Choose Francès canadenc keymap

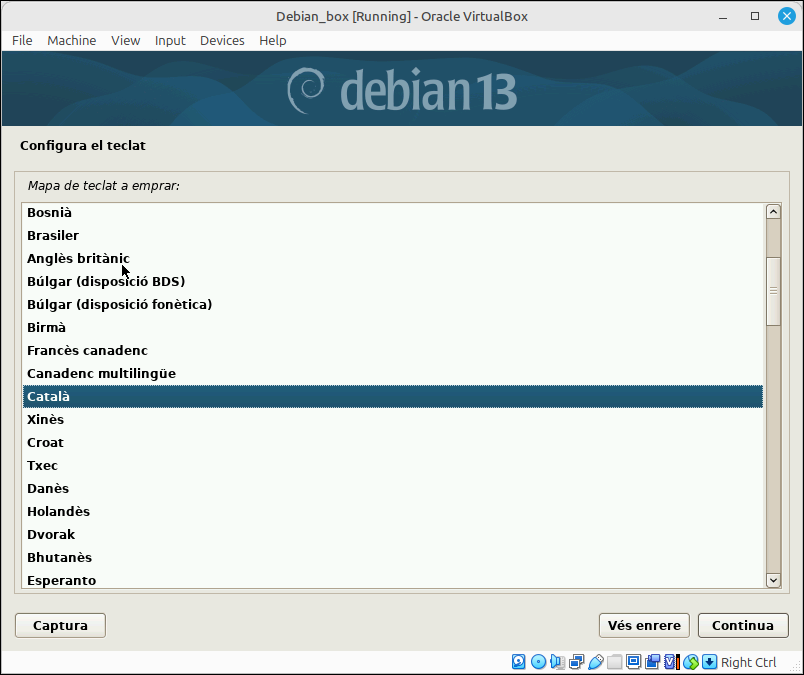point(393,350)
